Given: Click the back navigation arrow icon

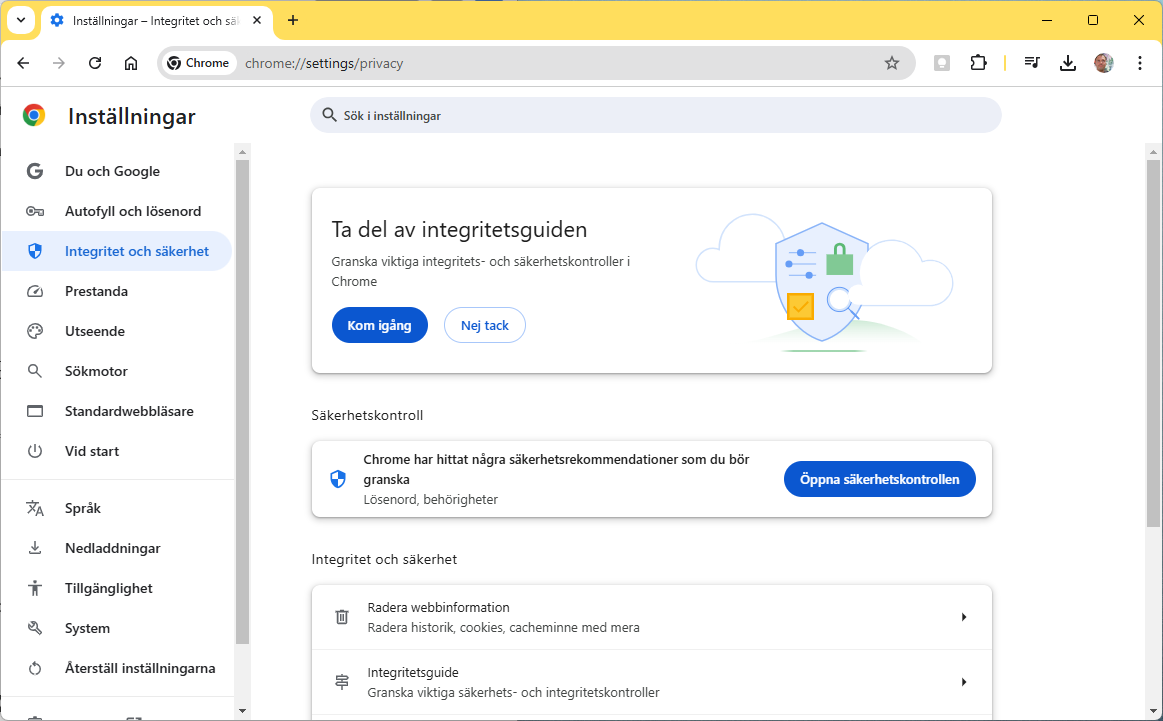Looking at the screenshot, I should click(23, 62).
